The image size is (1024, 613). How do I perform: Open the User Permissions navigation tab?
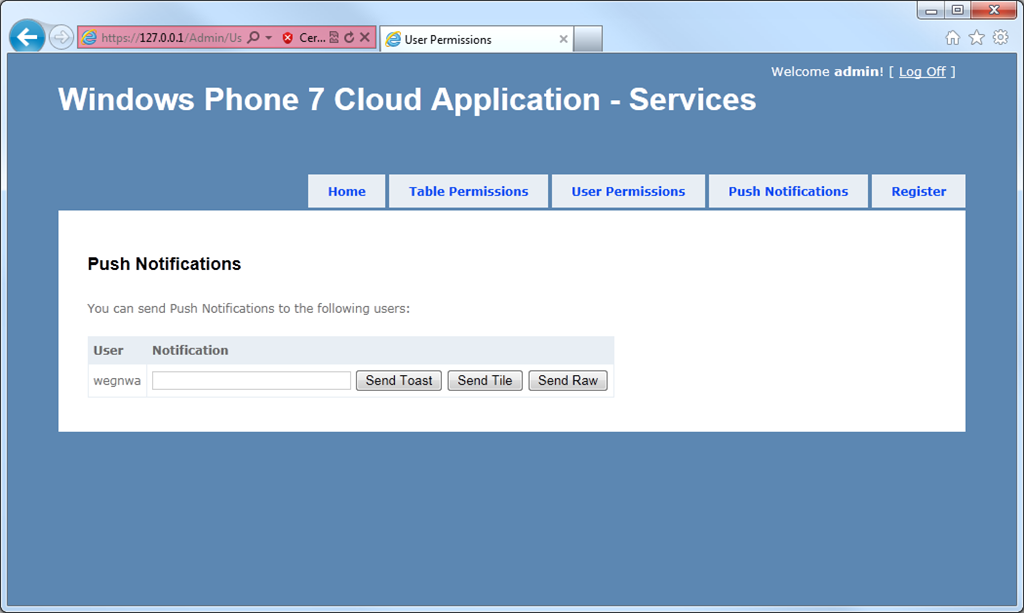coord(628,191)
